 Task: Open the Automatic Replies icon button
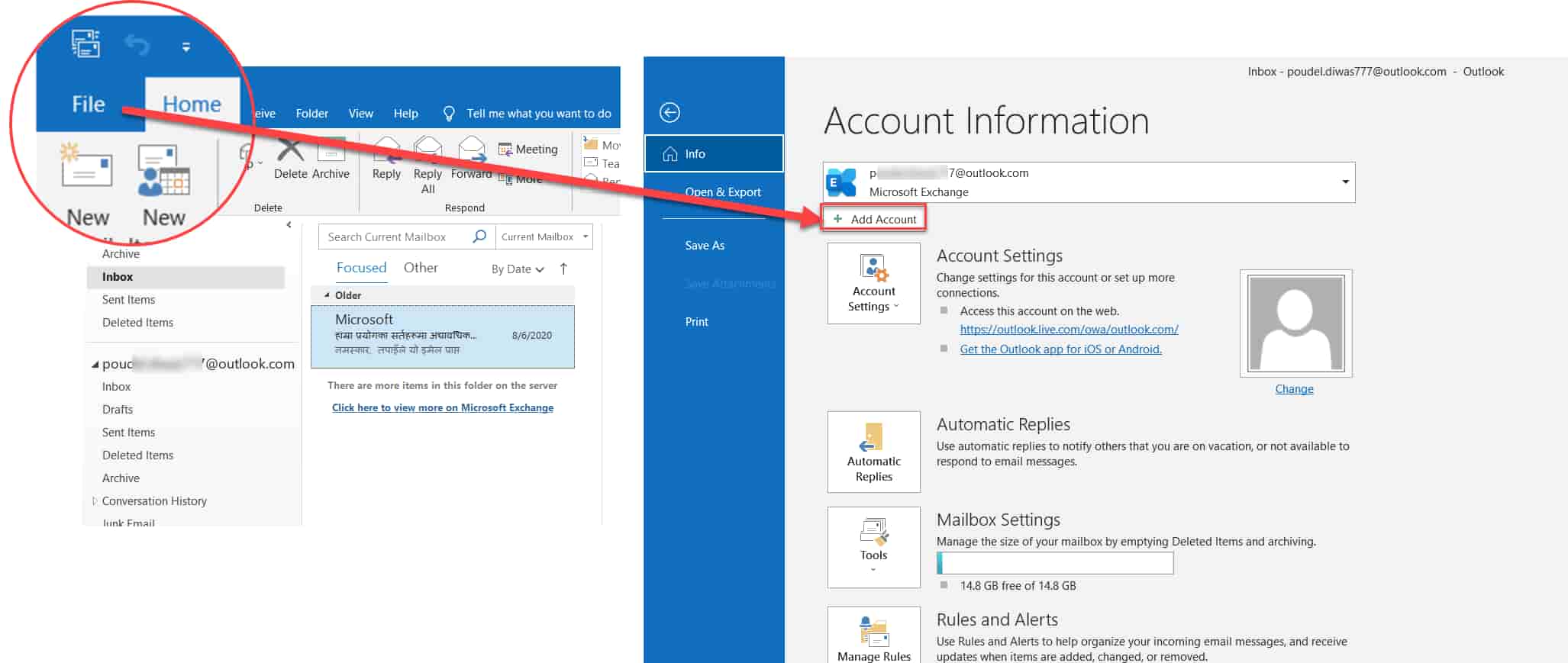pyautogui.click(x=873, y=452)
